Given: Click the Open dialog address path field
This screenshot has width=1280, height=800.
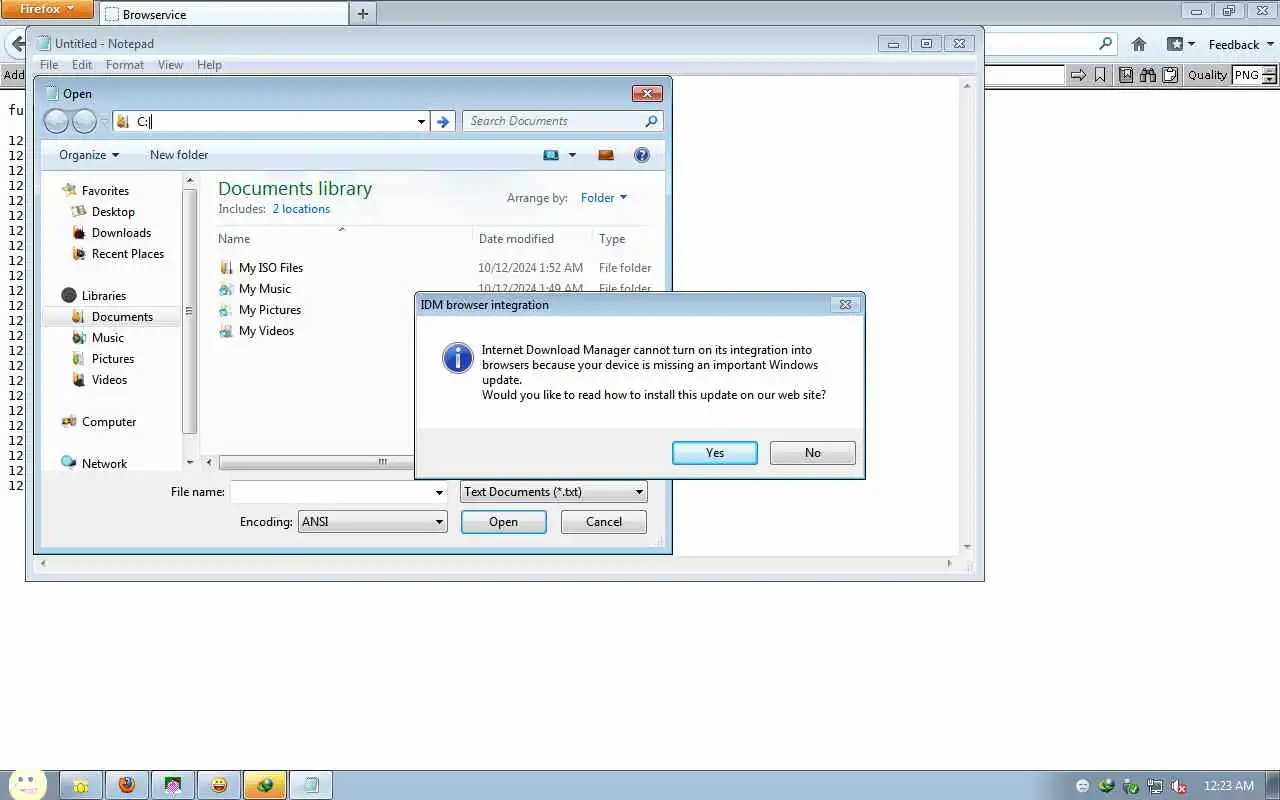Looking at the screenshot, I should tap(270, 121).
